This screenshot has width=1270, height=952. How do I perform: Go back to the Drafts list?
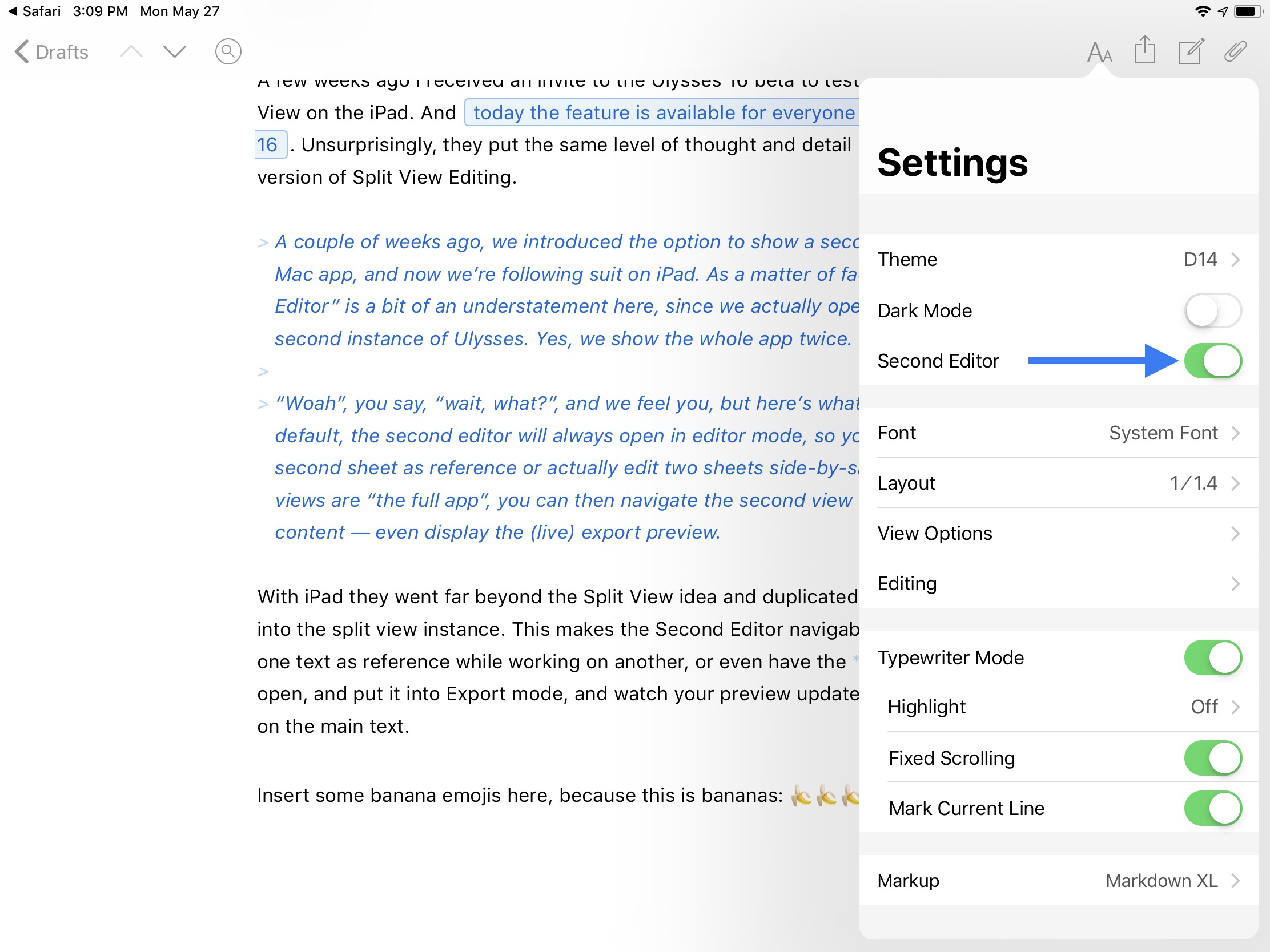[51, 51]
